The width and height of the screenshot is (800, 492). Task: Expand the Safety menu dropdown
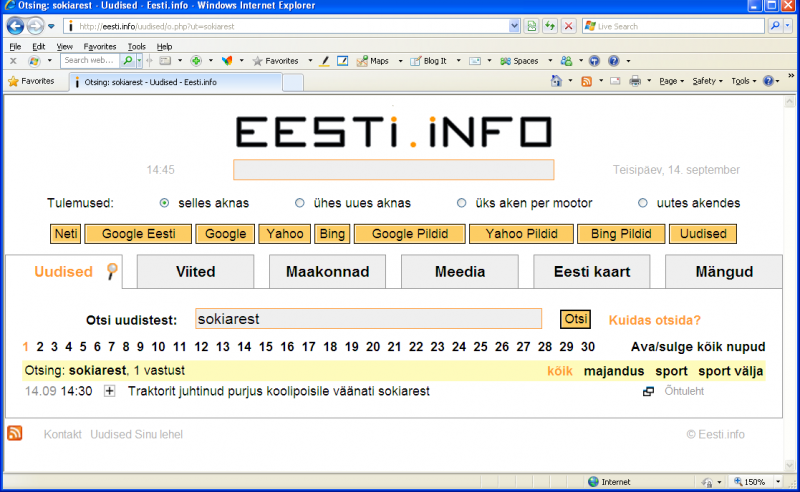pos(708,81)
